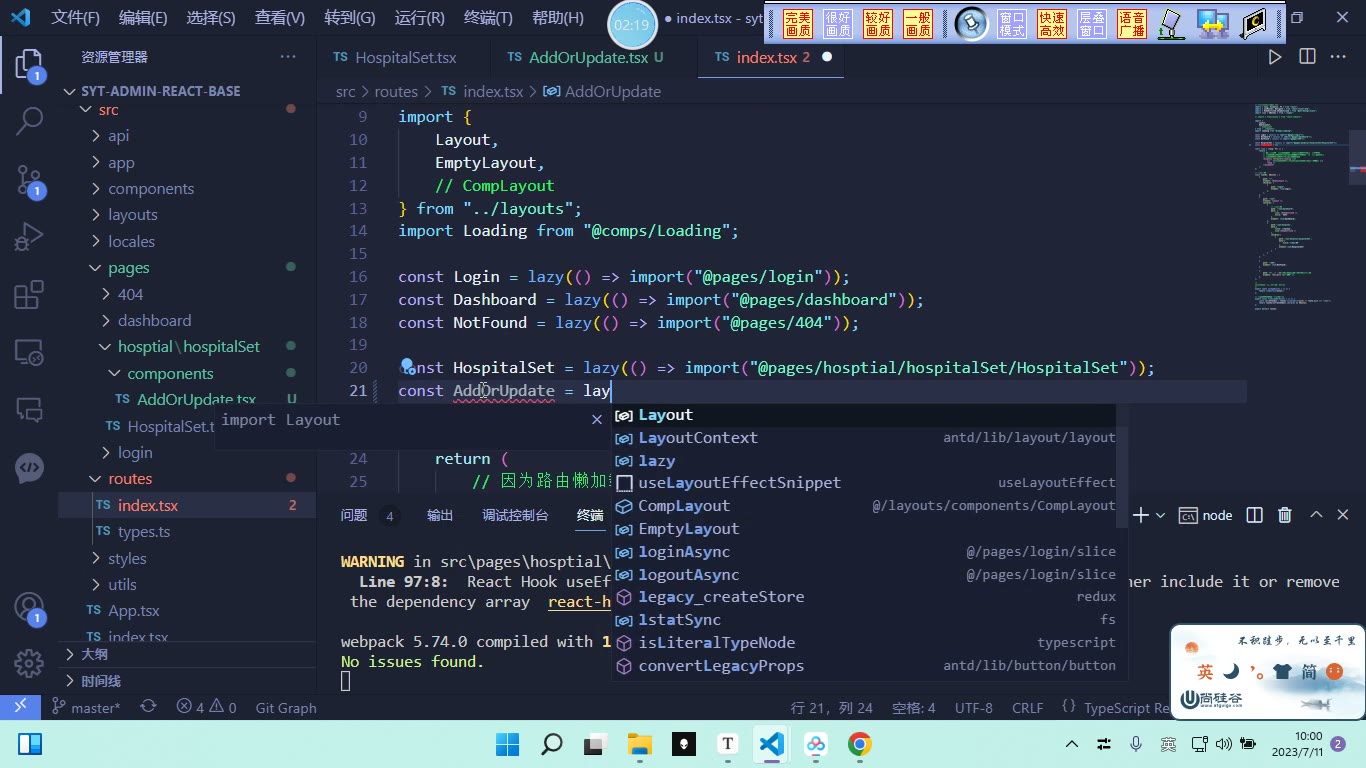Collapse the routes folder
The height and width of the screenshot is (768, 1366).
click(130, 479)
